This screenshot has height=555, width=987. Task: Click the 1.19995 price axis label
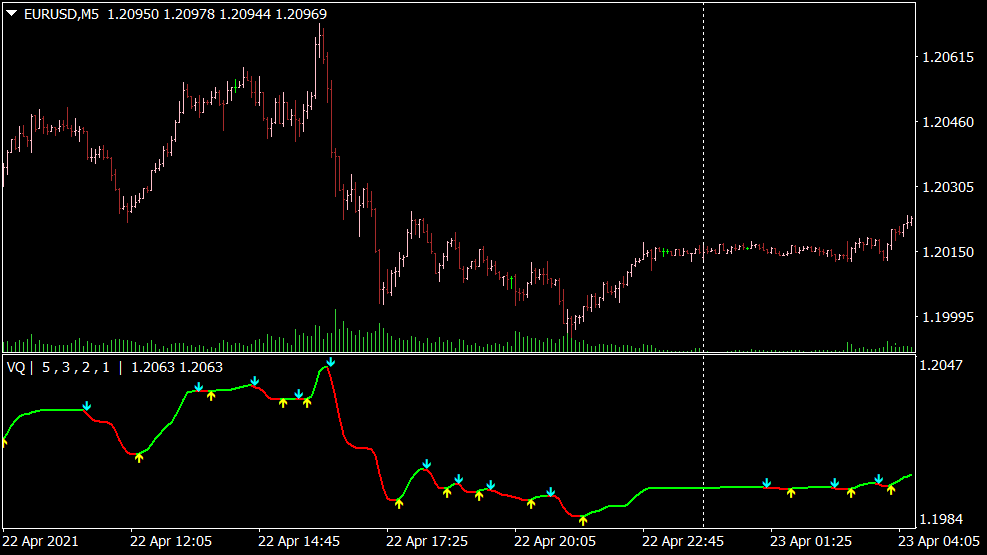click(x=948, y=317)
